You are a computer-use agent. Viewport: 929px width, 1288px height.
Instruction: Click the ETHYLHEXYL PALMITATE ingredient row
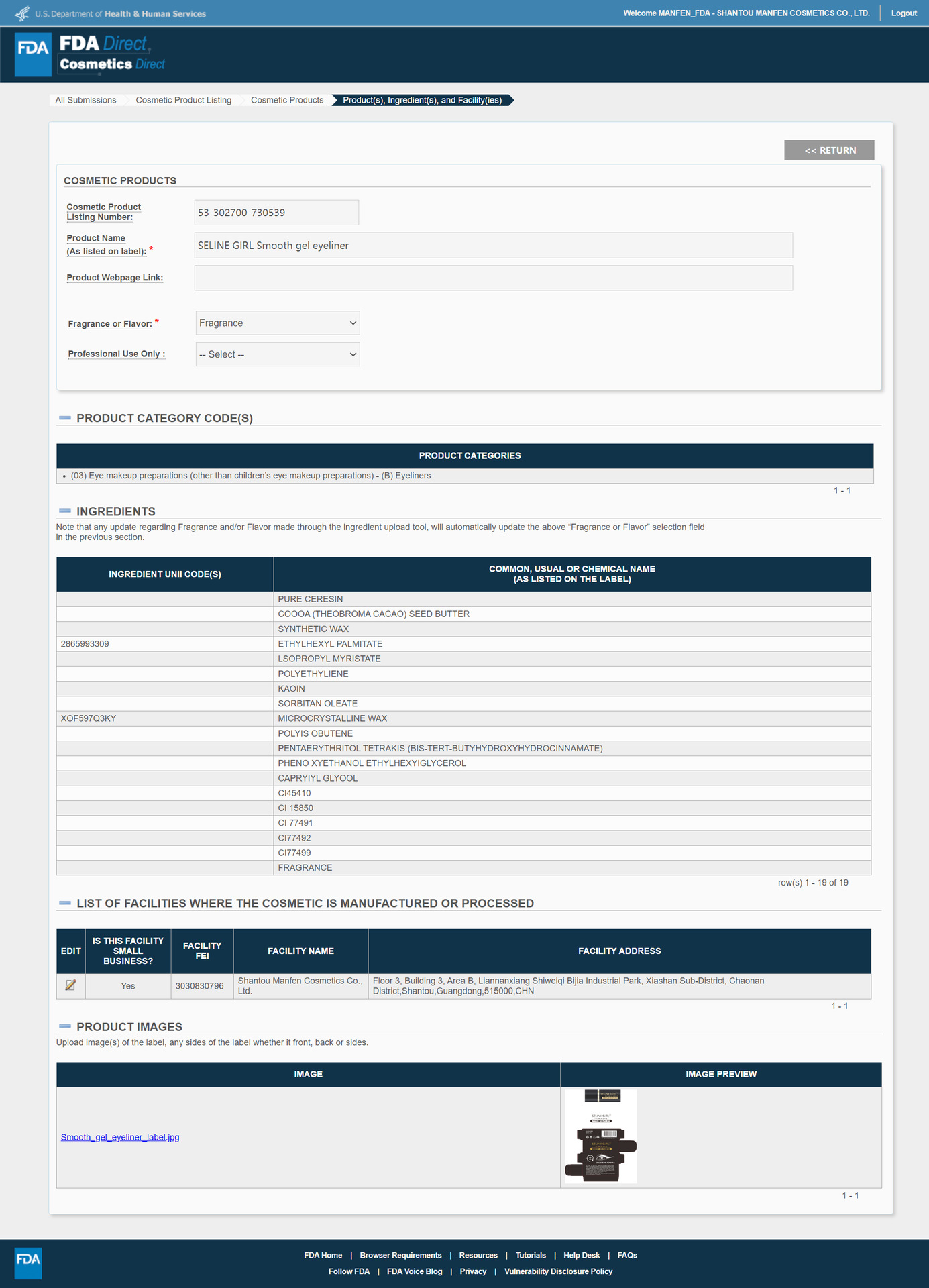coord(463,644)
